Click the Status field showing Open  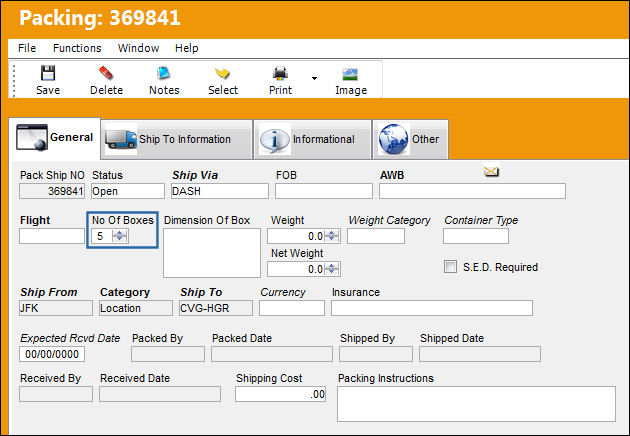coord(128,191)
